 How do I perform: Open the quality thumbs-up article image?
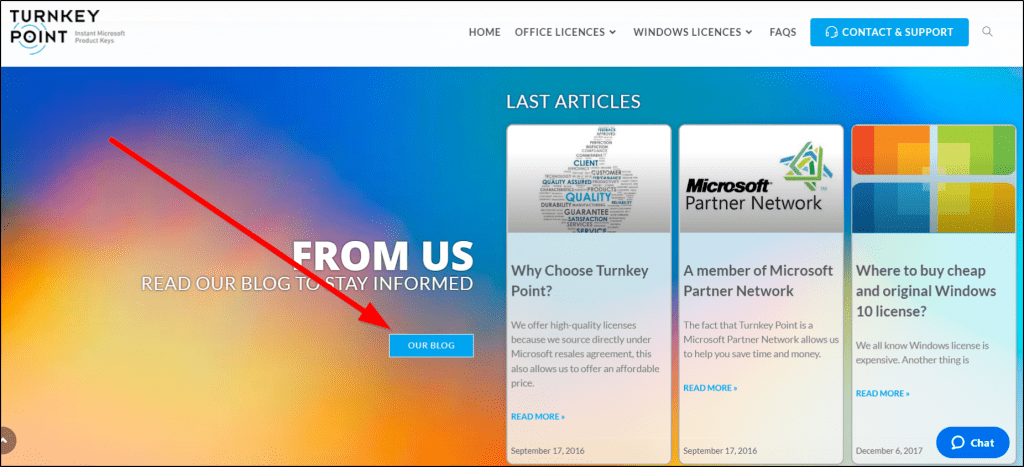[x=588, y=179]
